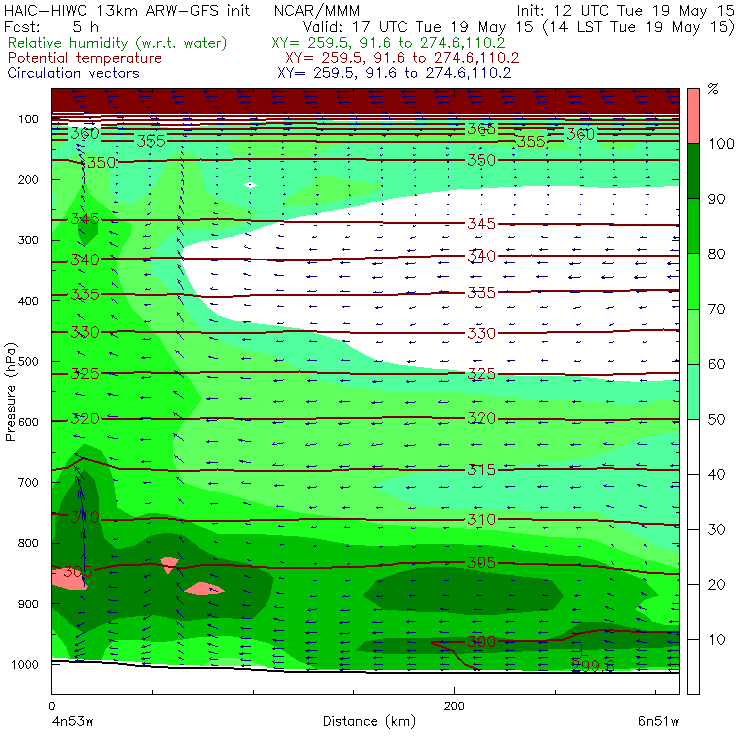Click the '10' colorbar scale label
The height and width of the screenshot is (740, 740).
[x=716, y=639]
